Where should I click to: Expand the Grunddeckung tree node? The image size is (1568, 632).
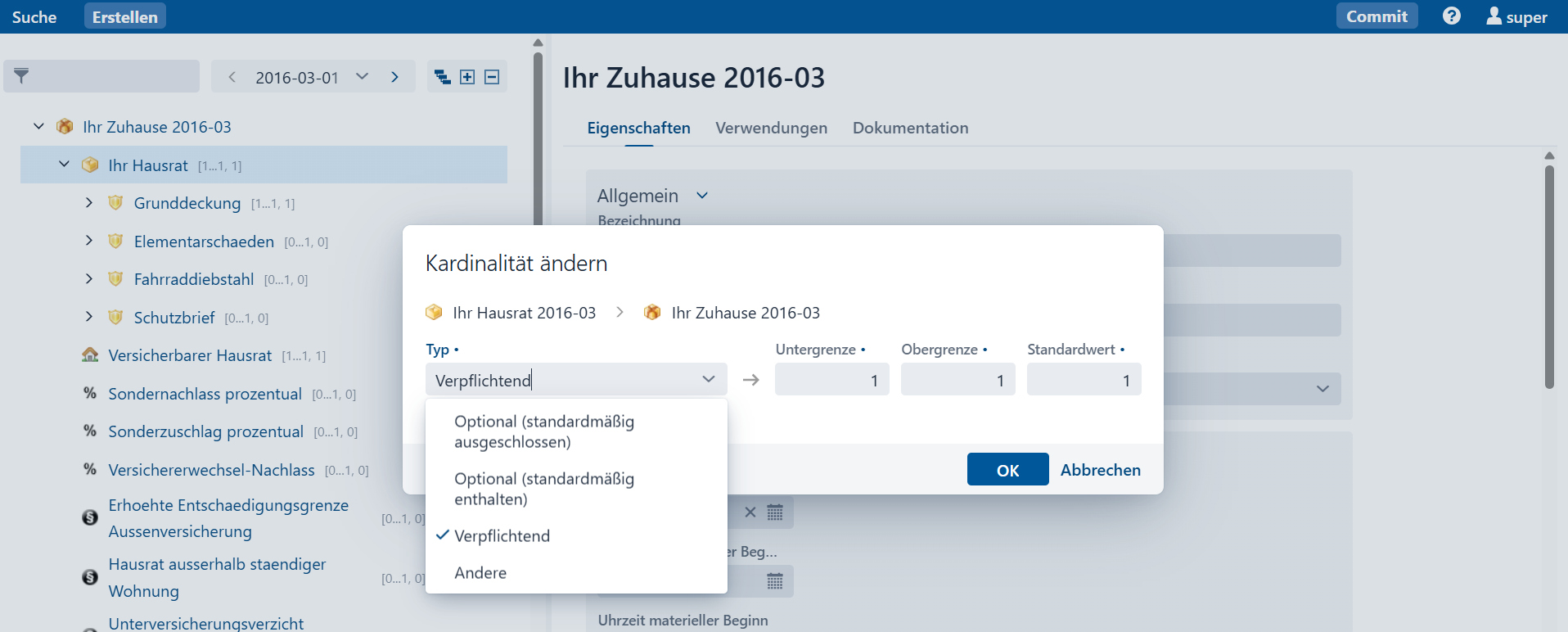point(89,203)
